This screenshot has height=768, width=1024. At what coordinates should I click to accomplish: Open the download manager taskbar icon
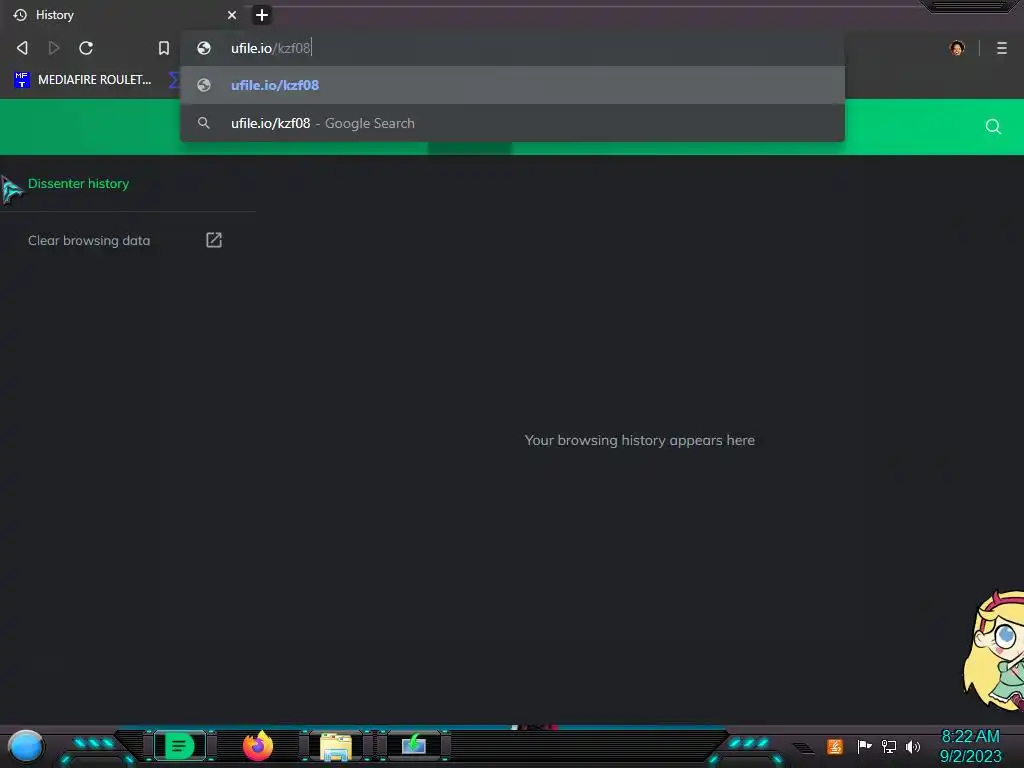[414, 745]
